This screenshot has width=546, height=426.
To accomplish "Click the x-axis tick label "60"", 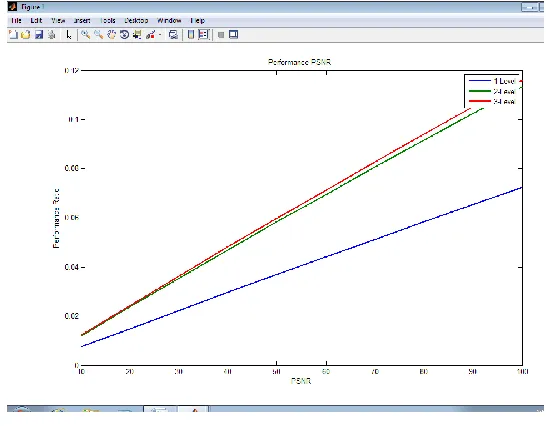I will click(326, 372).
